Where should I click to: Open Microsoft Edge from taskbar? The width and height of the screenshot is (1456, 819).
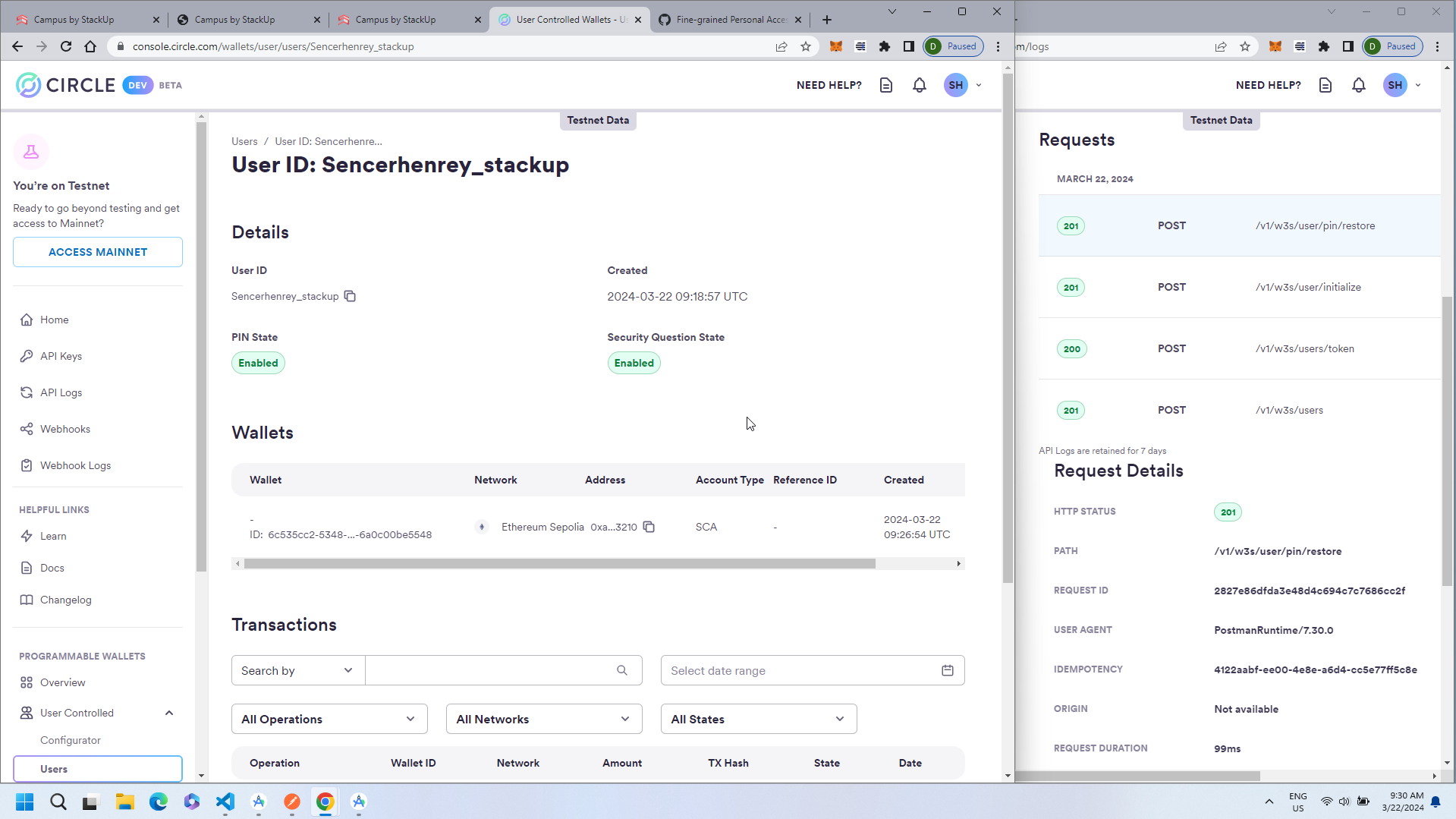click(159, 802)
